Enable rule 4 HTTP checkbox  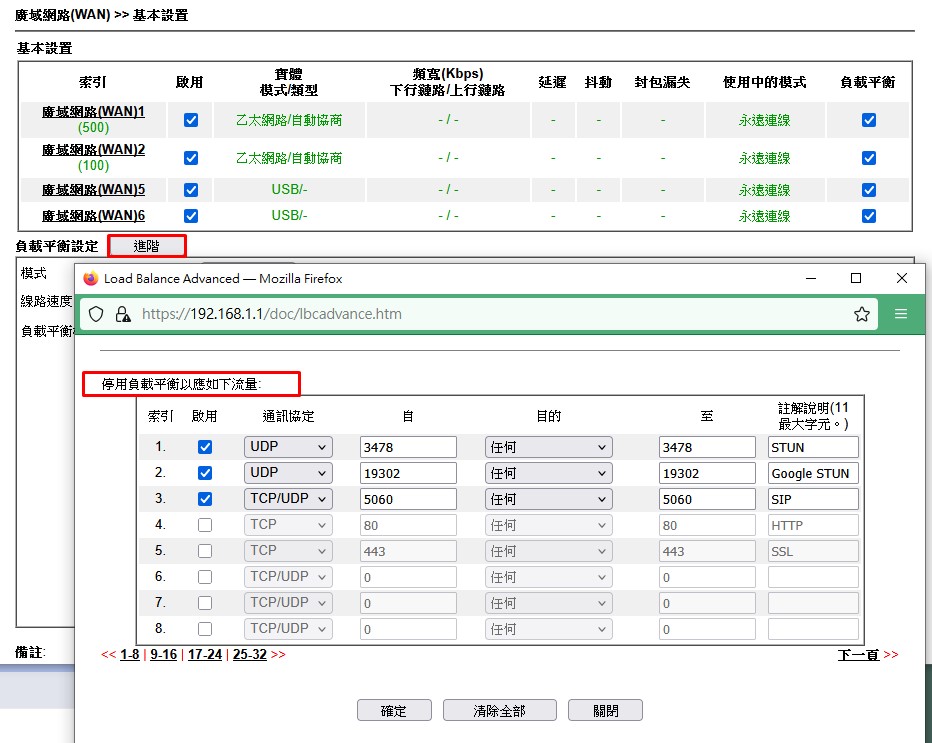[x=205, y=525]
